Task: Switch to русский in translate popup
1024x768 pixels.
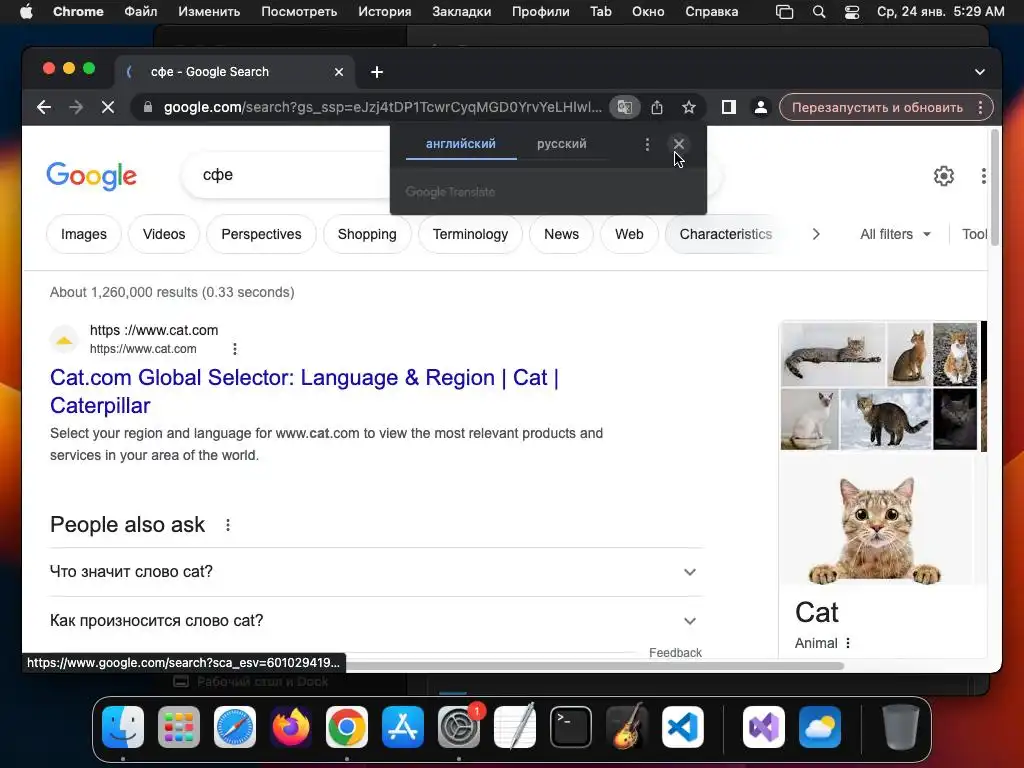Action: [562, 144]
